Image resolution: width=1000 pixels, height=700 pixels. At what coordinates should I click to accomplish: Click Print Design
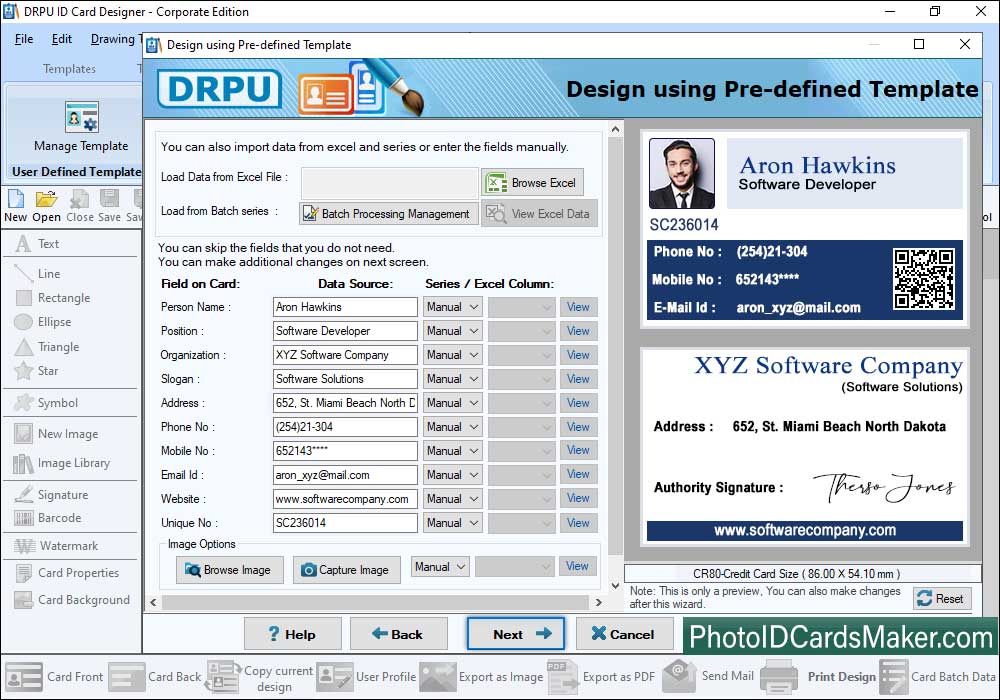[819, 676]
